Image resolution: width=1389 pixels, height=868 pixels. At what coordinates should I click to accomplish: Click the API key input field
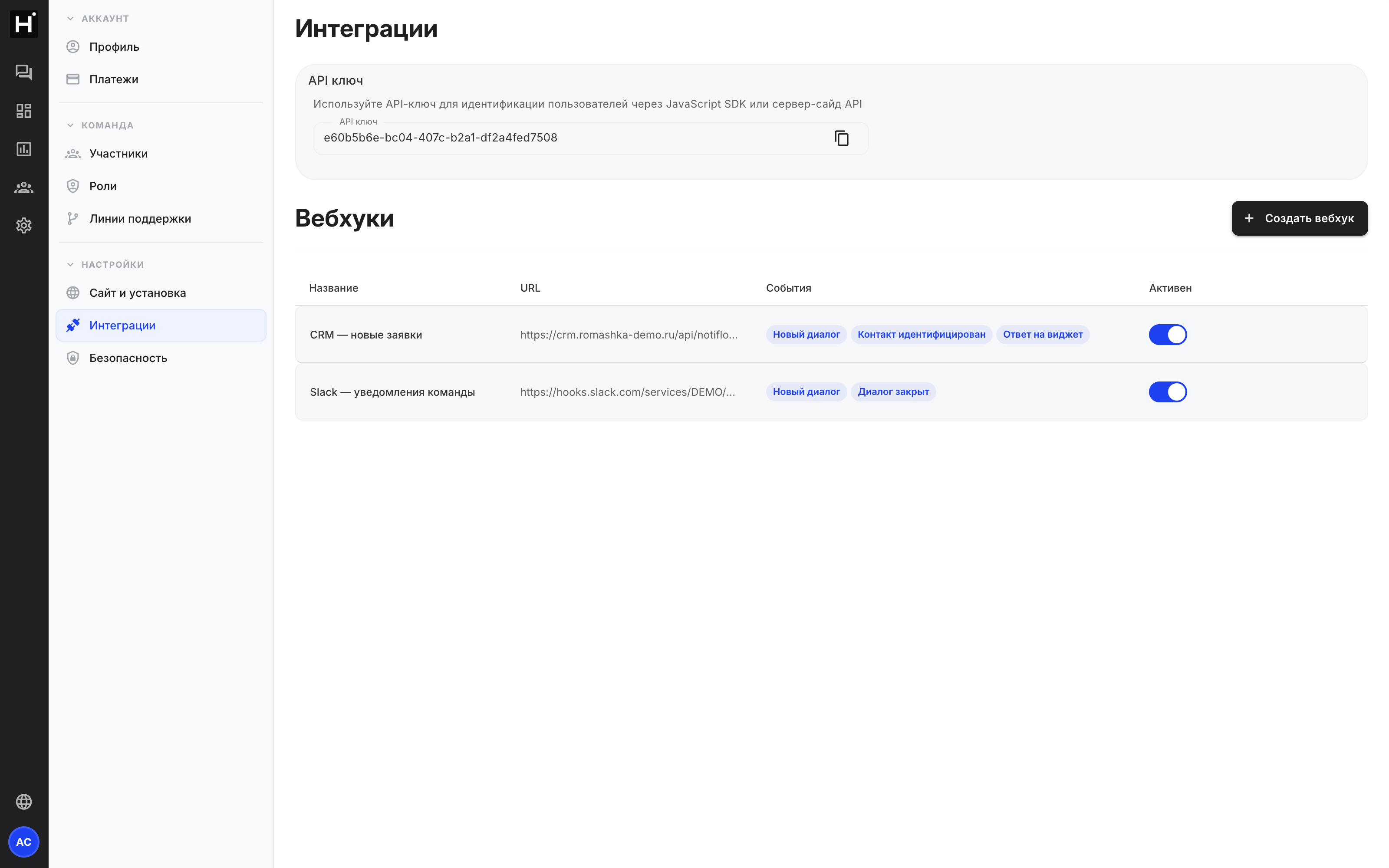point(591,138)
